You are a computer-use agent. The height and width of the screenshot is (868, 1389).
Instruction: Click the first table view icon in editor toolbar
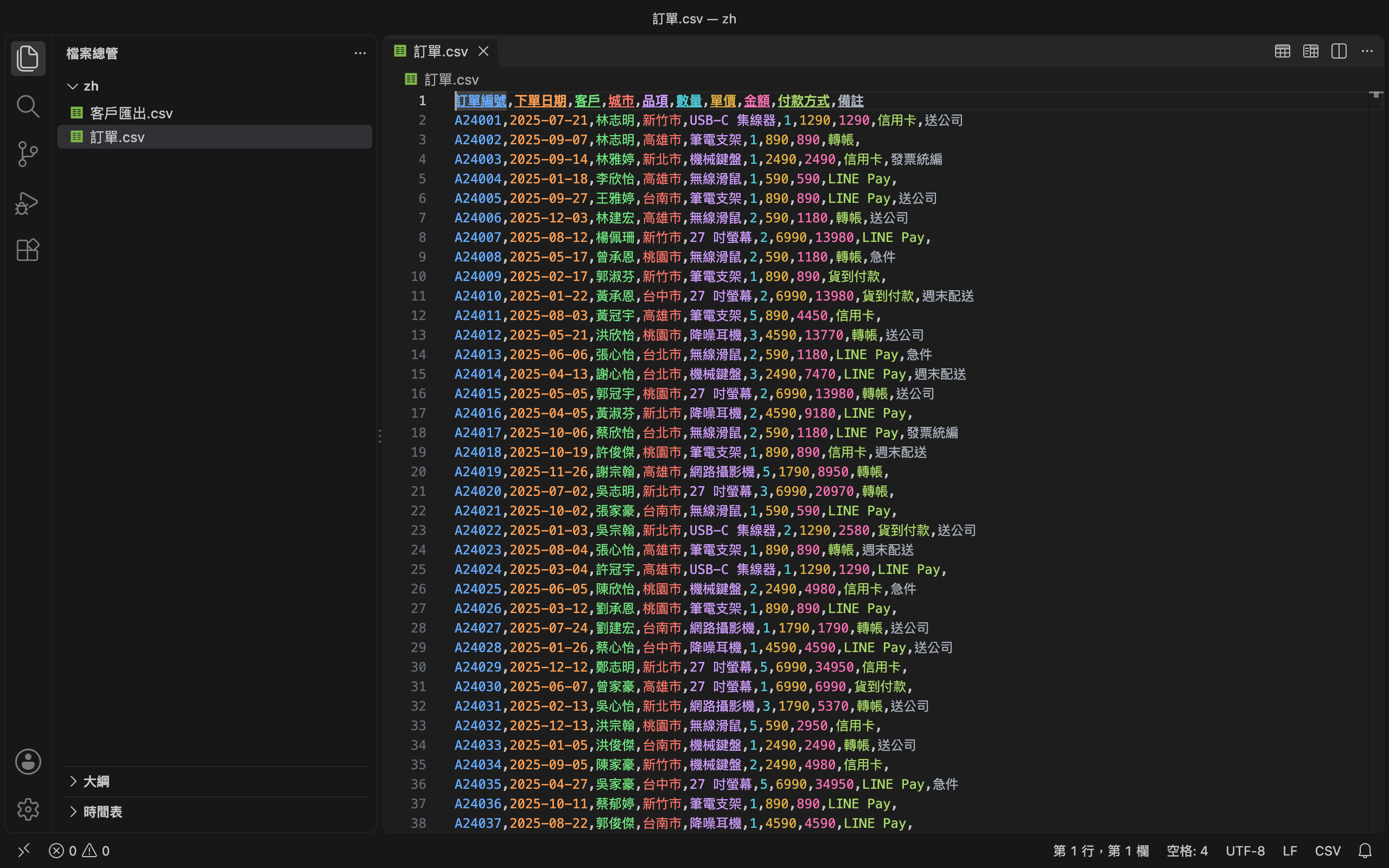[1282, 51]
